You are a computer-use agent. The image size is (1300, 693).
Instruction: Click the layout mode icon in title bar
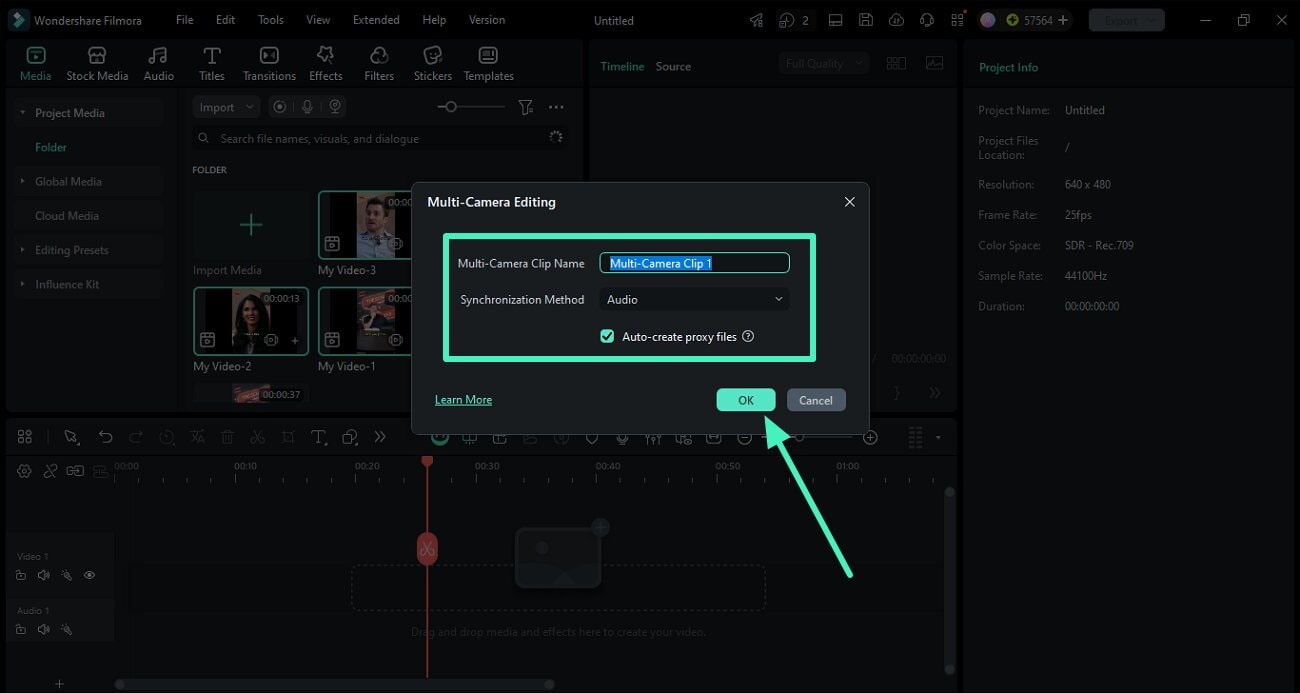[836, 20]
